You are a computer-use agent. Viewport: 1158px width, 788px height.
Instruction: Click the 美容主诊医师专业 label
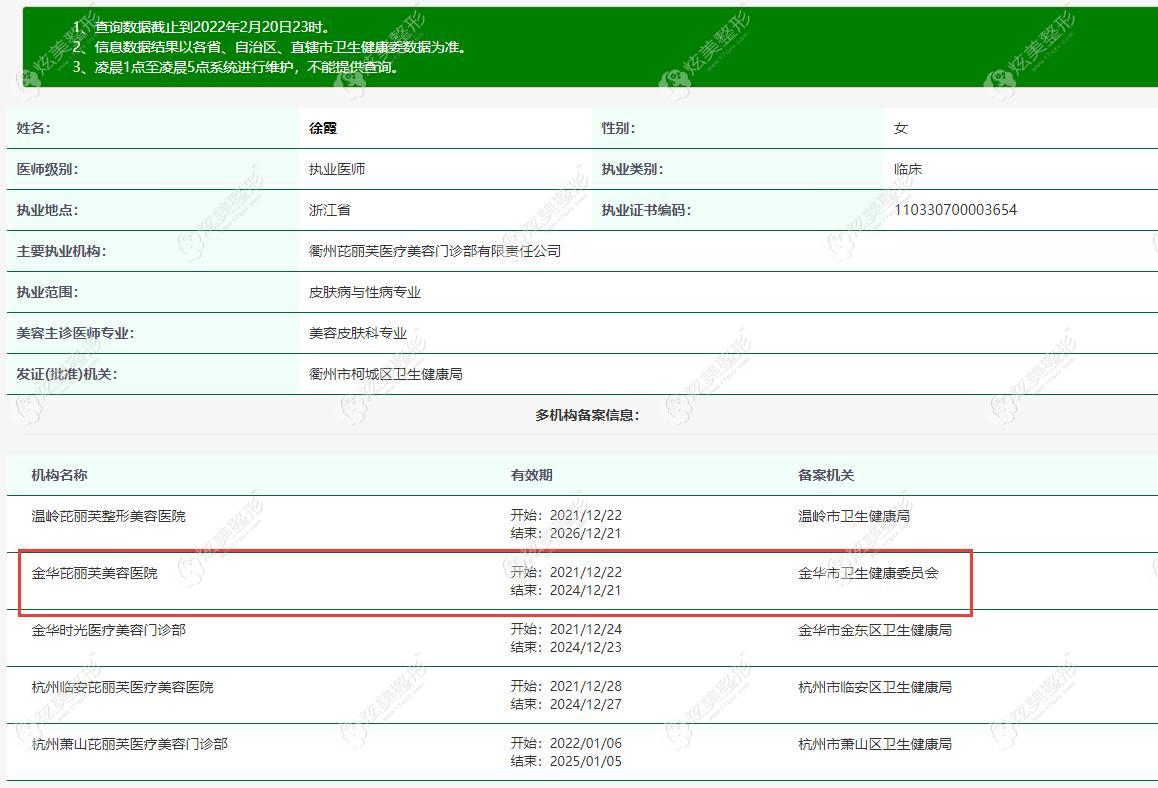pyautogui.click(x=75, y=333)
